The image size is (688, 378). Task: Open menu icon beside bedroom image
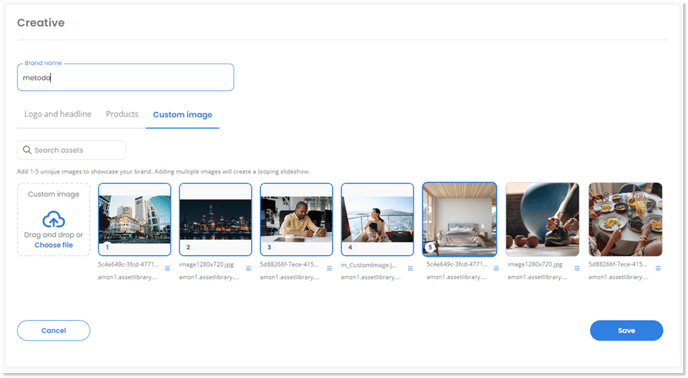coord(496,268)
